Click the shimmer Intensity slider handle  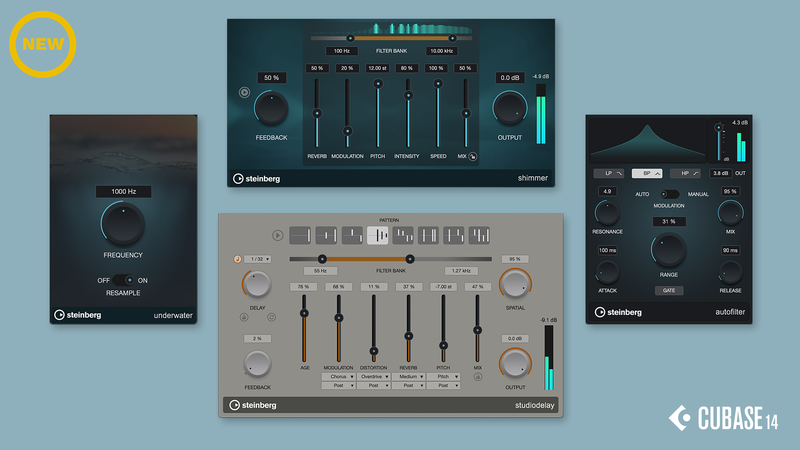pyautogui.click(x=408, y=95)
